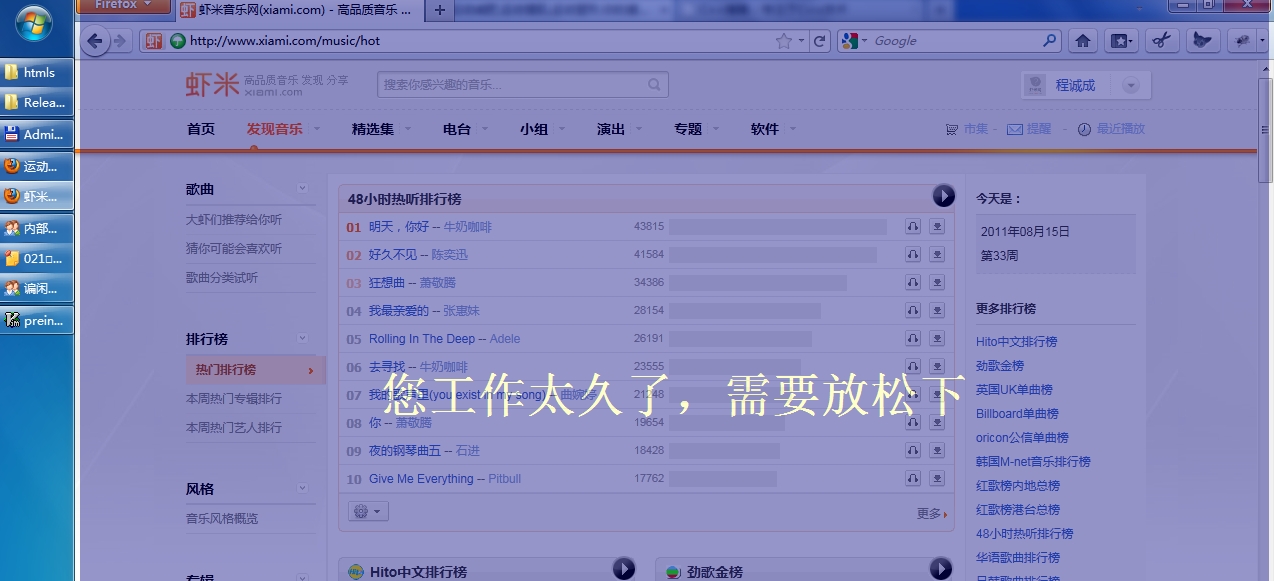This screenshot has width=1274, height=581.
Task: Listen to 狂想曲 via headphone icon
Action: pyautogui.click(x=913, y=283)
